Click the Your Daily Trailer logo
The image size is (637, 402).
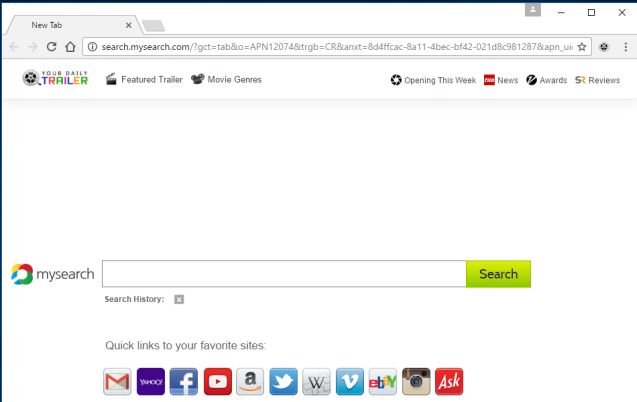[55, 78]
